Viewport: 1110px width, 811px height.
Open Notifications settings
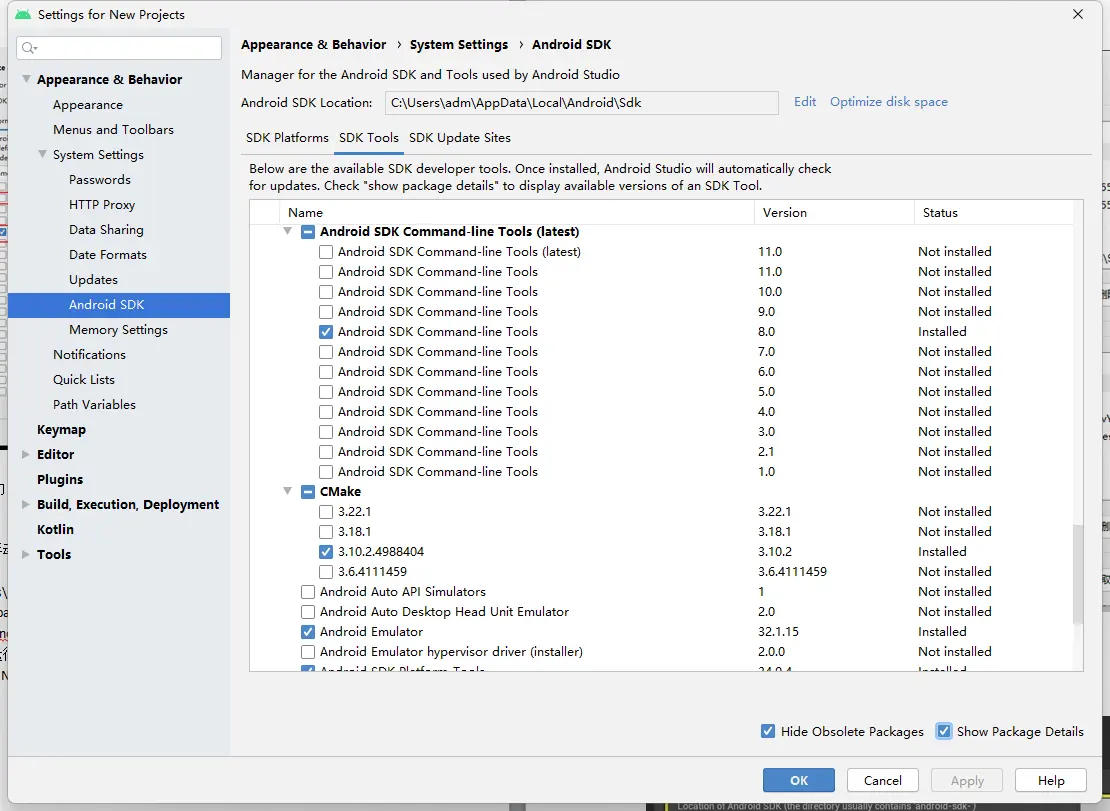tap(89, 355)
